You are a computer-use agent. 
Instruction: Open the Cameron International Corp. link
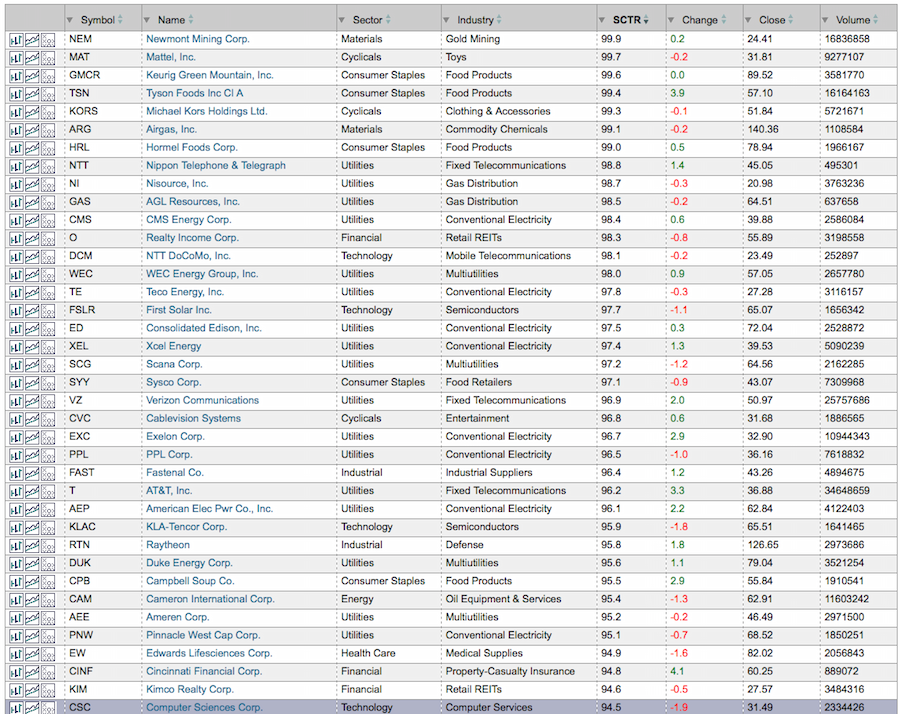point(210,599)
